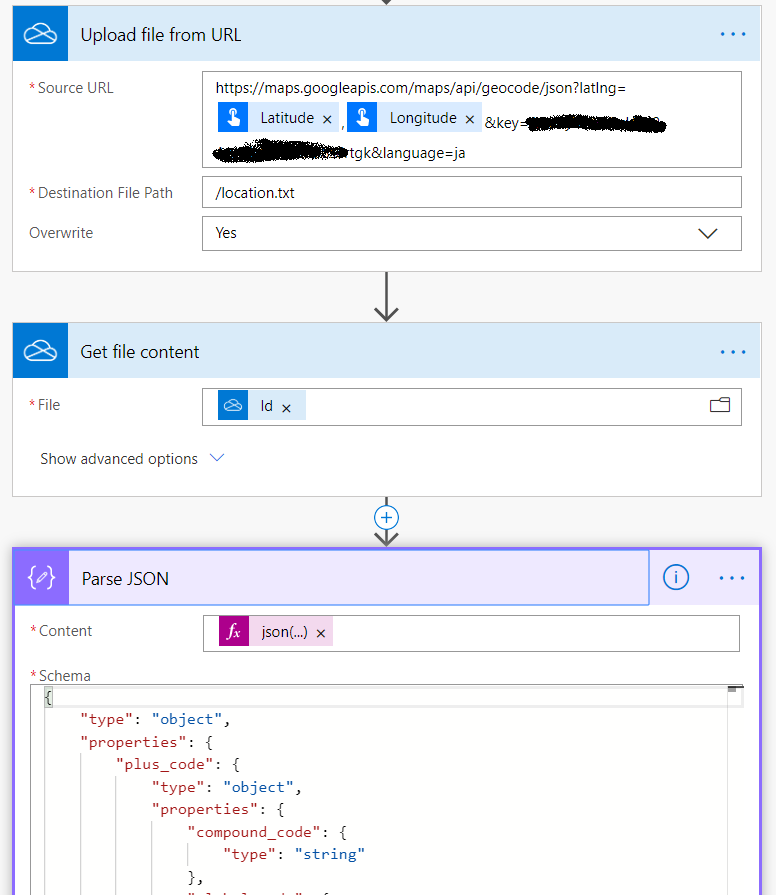Click the File field in Get file content
The height and width of the screenshot is (895, 776).
[x=472, y=407]
